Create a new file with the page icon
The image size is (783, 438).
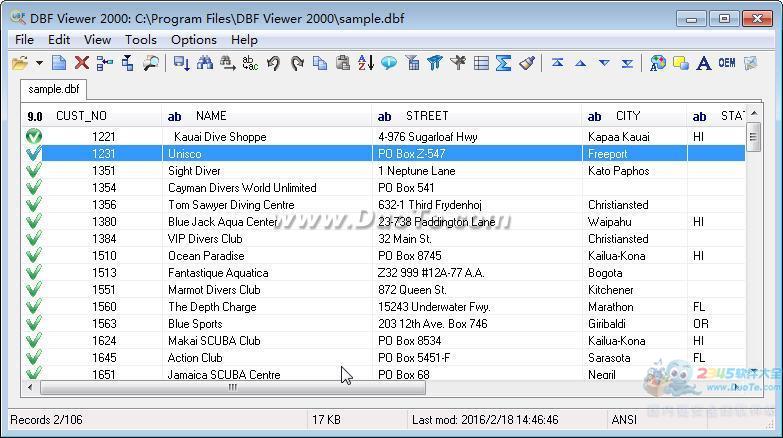(x=59, y=63)
